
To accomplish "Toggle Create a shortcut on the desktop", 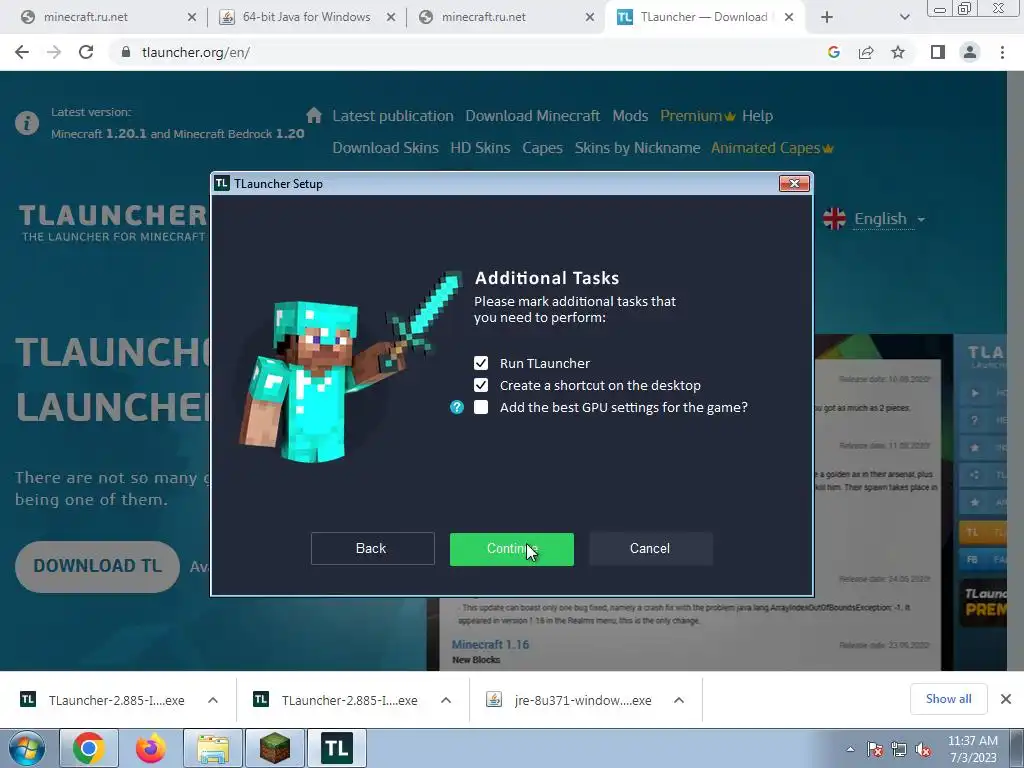I will coord(481,385).
